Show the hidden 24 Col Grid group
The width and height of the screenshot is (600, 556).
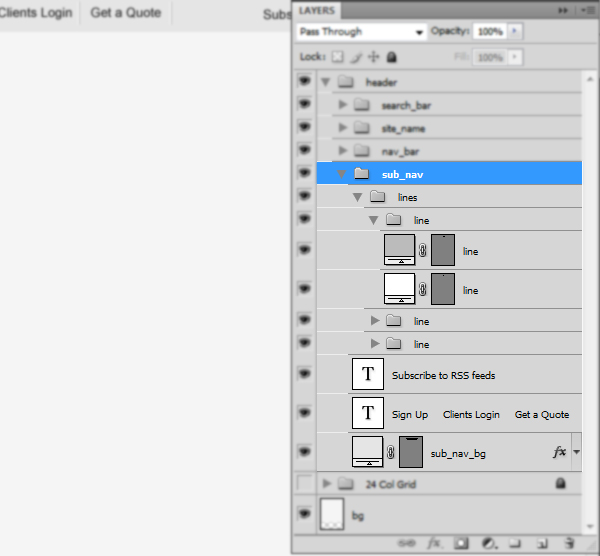click(305, 483)
